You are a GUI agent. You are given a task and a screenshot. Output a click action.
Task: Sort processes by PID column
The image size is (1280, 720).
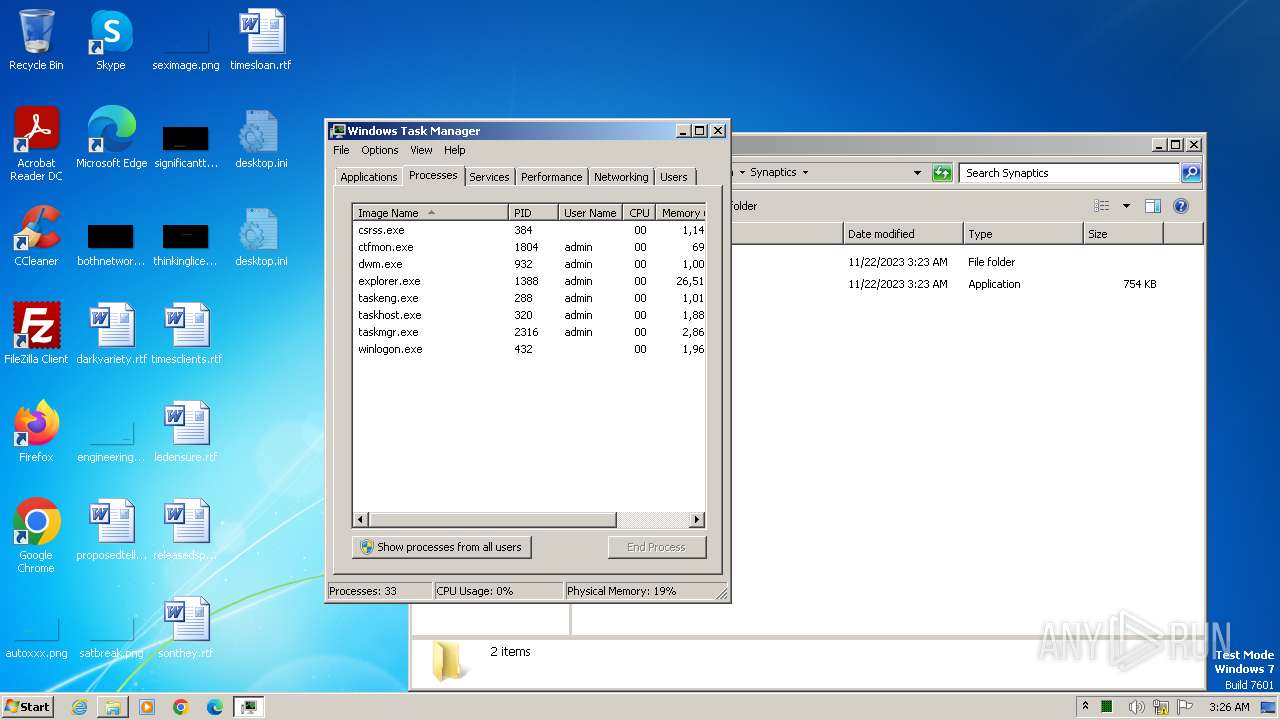coord(533,213)
